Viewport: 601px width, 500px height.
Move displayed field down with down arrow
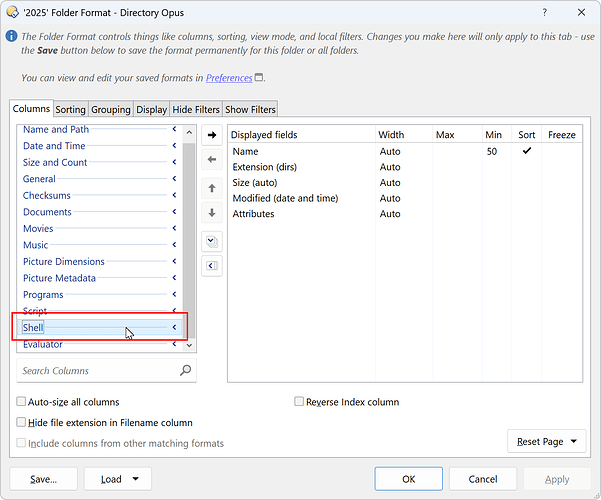point(212,213)
